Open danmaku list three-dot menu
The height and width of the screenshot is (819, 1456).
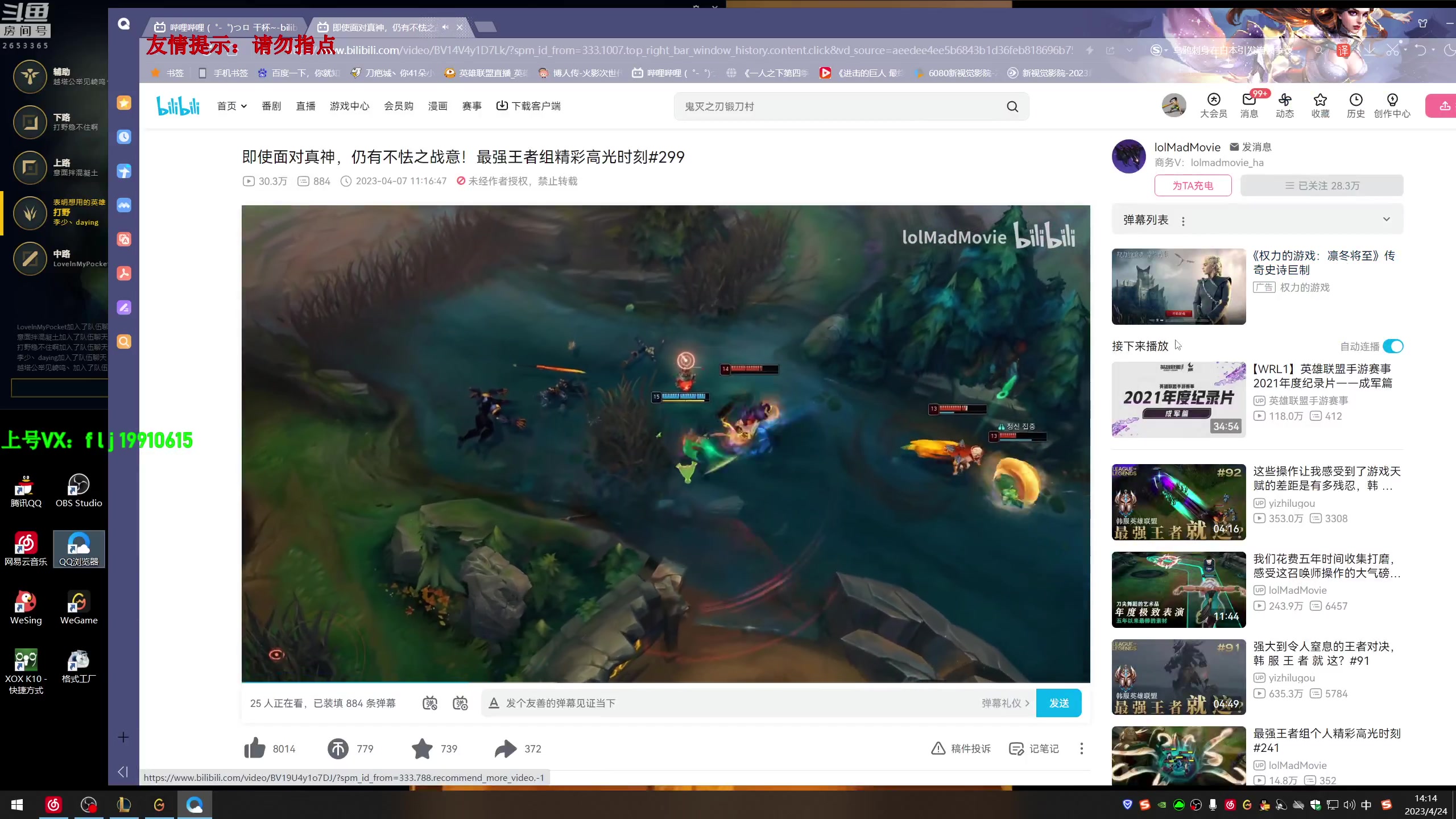(1183, 221)
